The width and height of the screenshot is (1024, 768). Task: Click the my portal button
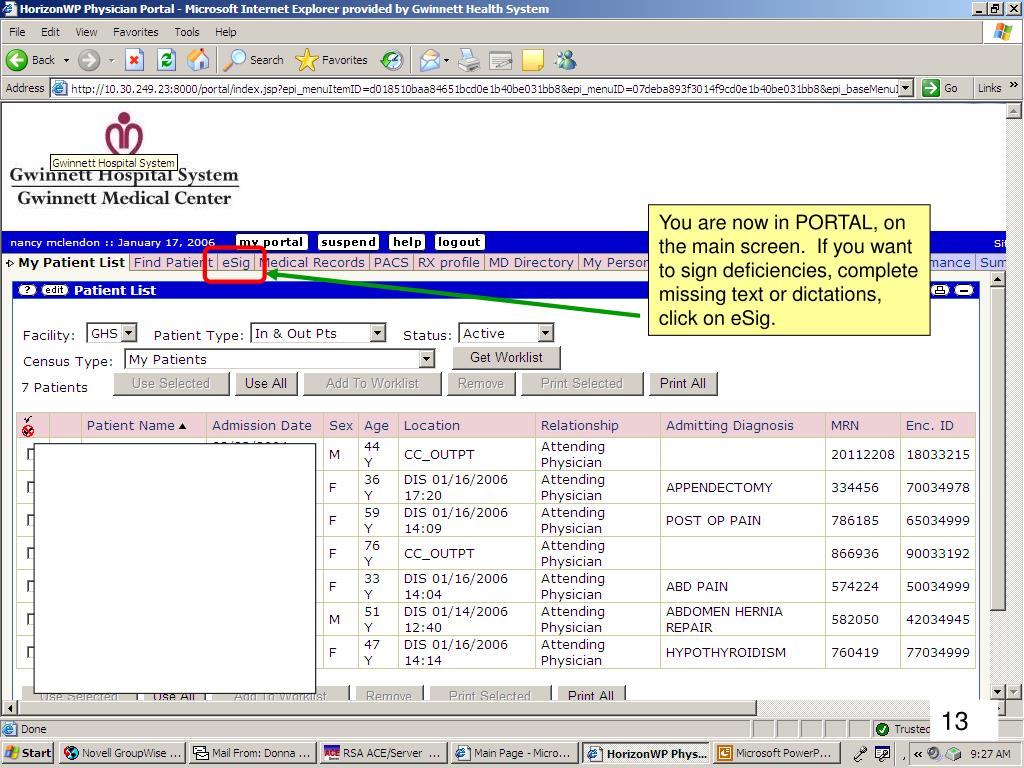click(271, 242)
